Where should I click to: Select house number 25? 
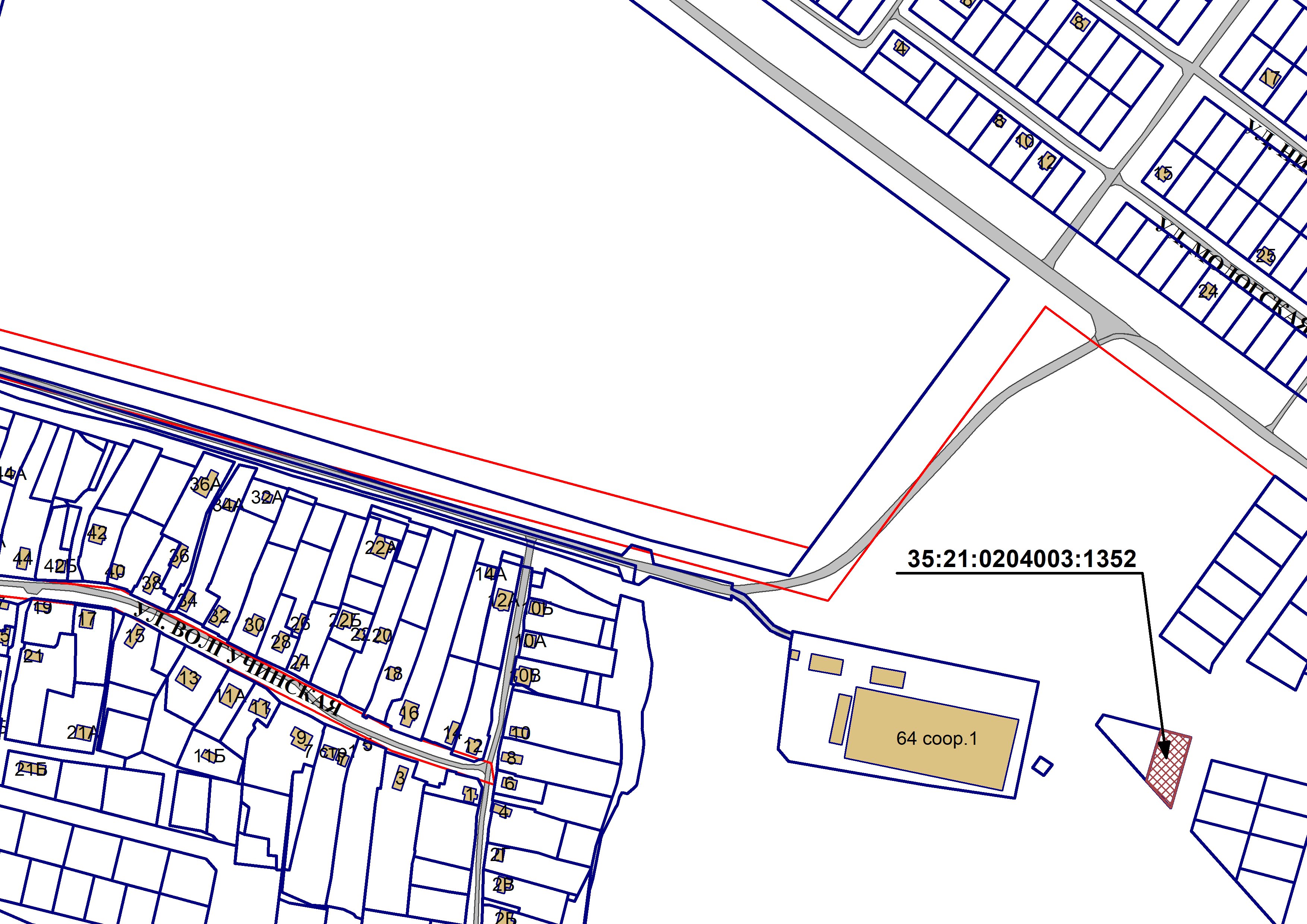[1266, 257]
